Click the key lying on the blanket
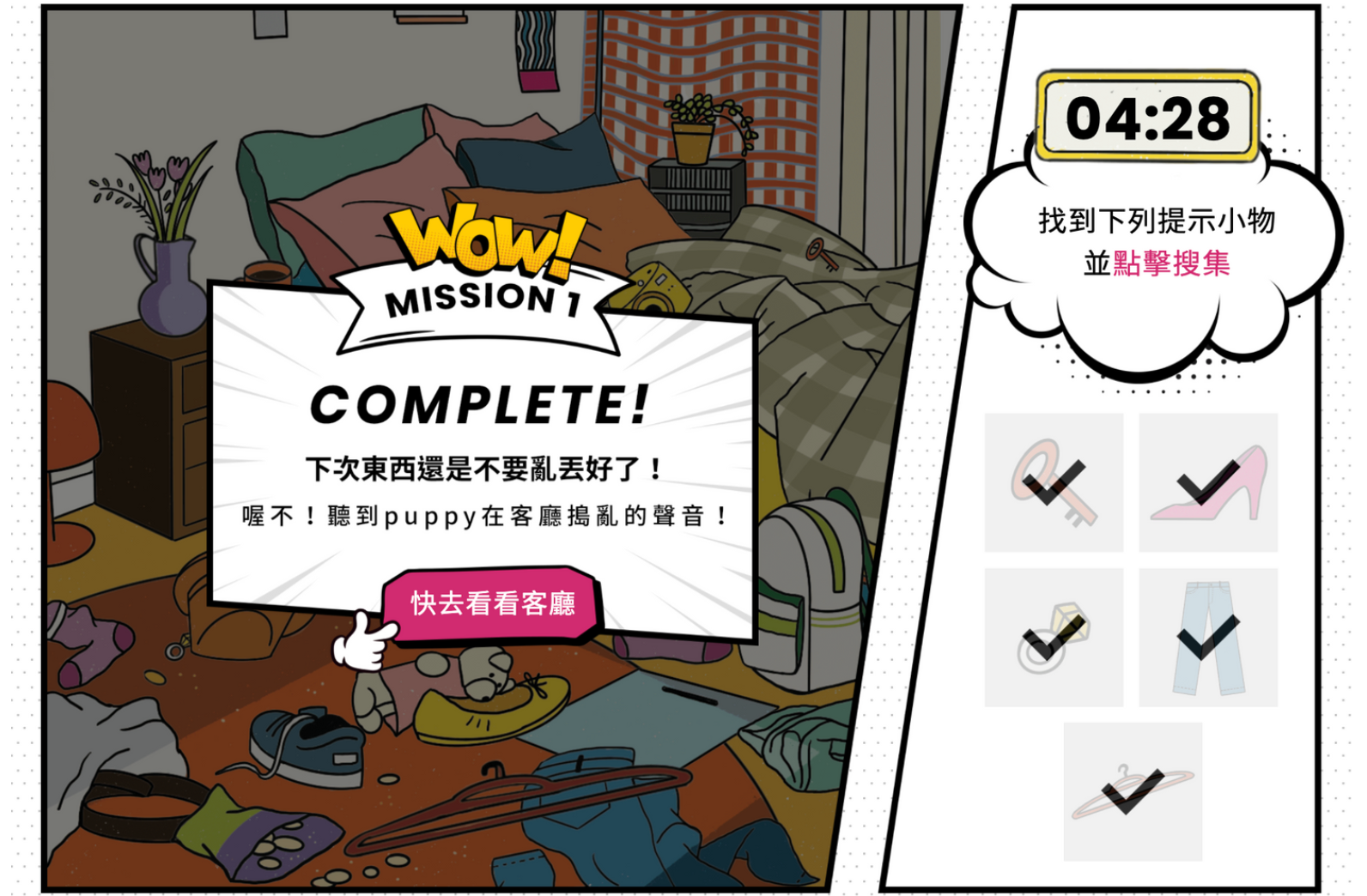 coord(822,254)
